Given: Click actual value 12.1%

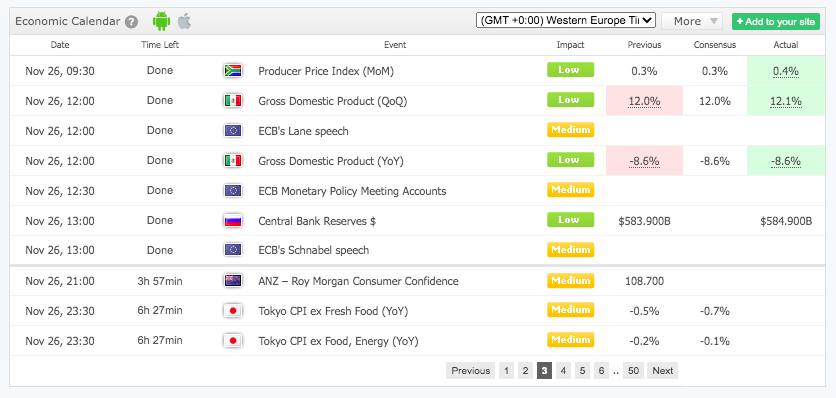Looking at the screenshot, I should [786, 101].
